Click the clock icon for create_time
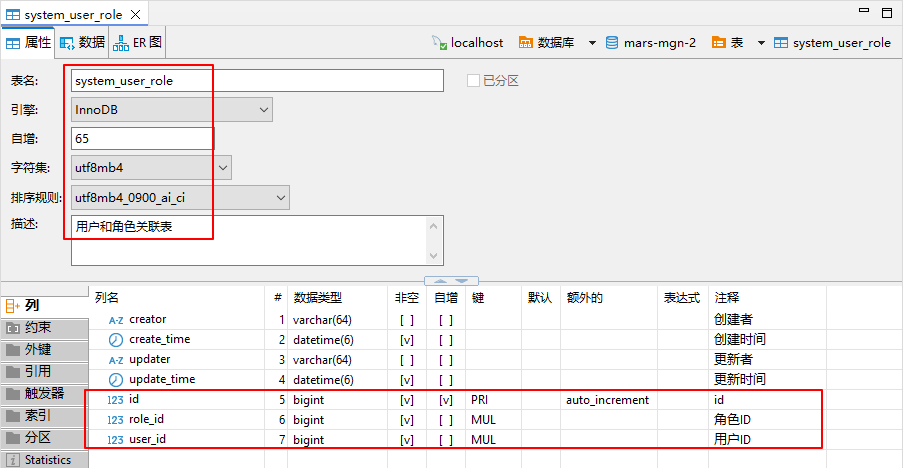This screenshot has height=468, width=903. [x=116, y=340]
